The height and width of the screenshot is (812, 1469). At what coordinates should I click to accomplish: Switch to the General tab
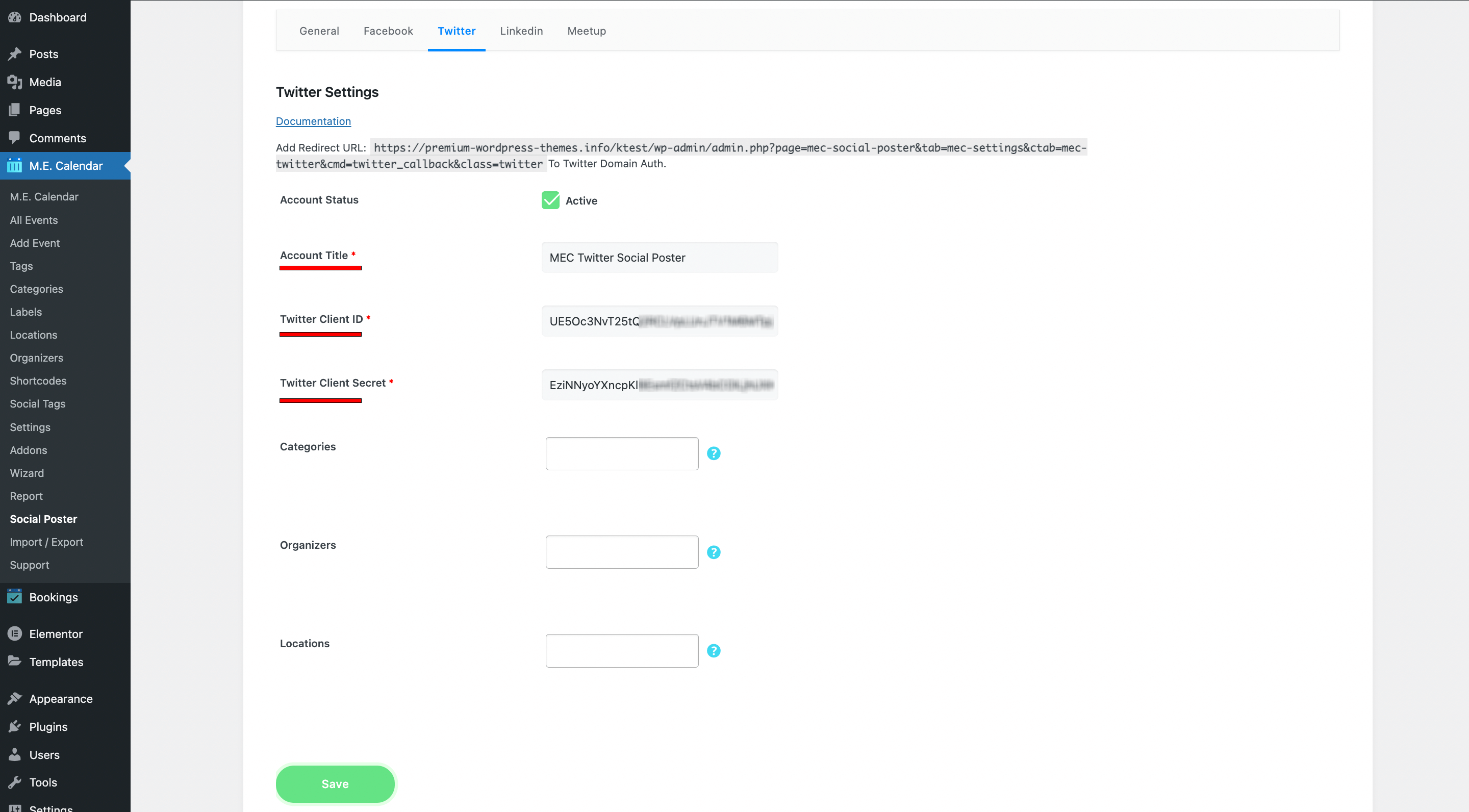coord(319,31)
